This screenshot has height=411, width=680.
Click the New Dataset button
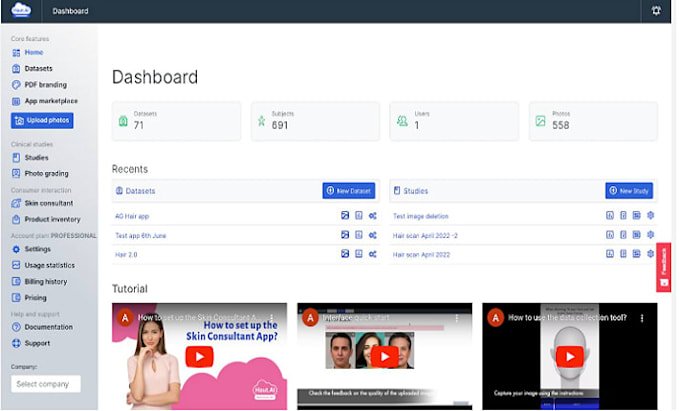[349, 191]
